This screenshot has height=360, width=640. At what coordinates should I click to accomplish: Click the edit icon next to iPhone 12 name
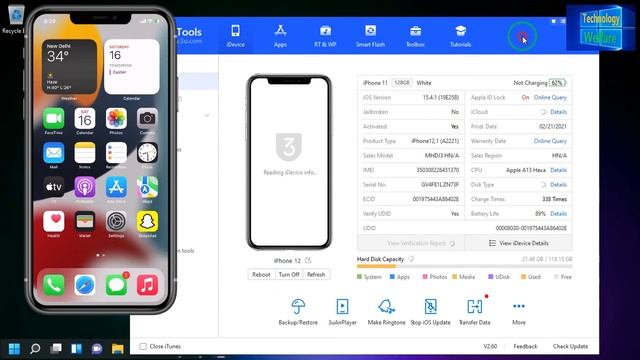coord(308,260)
